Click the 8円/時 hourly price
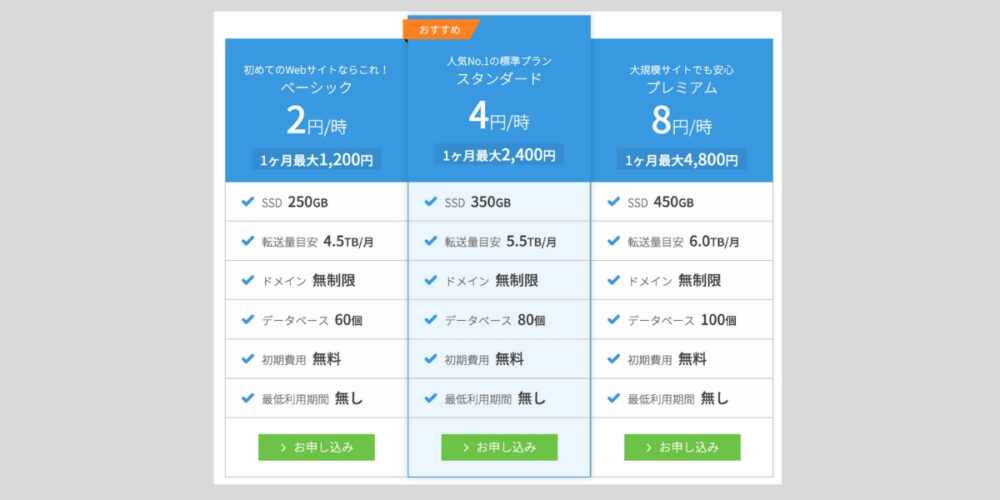 click(x=682, y=122)
